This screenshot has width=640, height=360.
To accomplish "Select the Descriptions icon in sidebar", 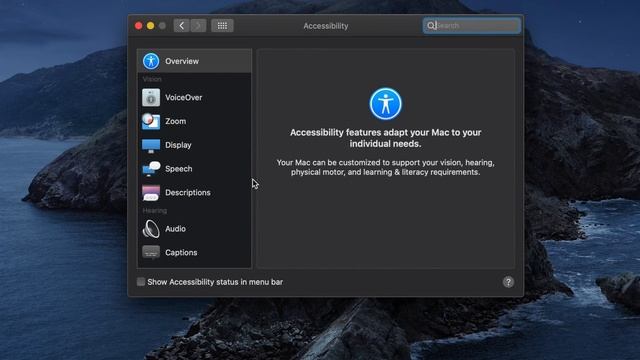I will tap(151, 193).
